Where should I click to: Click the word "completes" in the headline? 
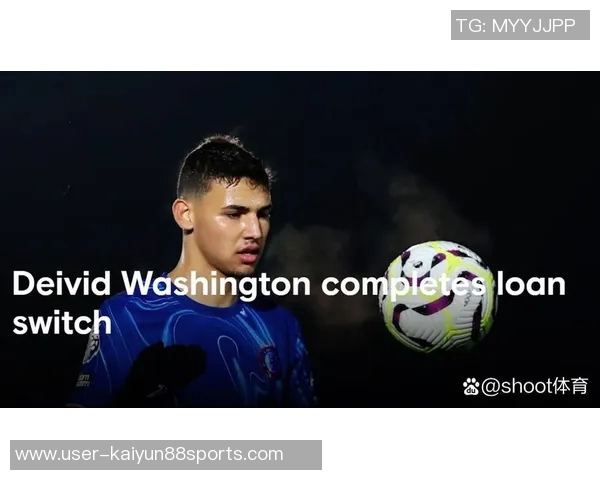[404, 286]
